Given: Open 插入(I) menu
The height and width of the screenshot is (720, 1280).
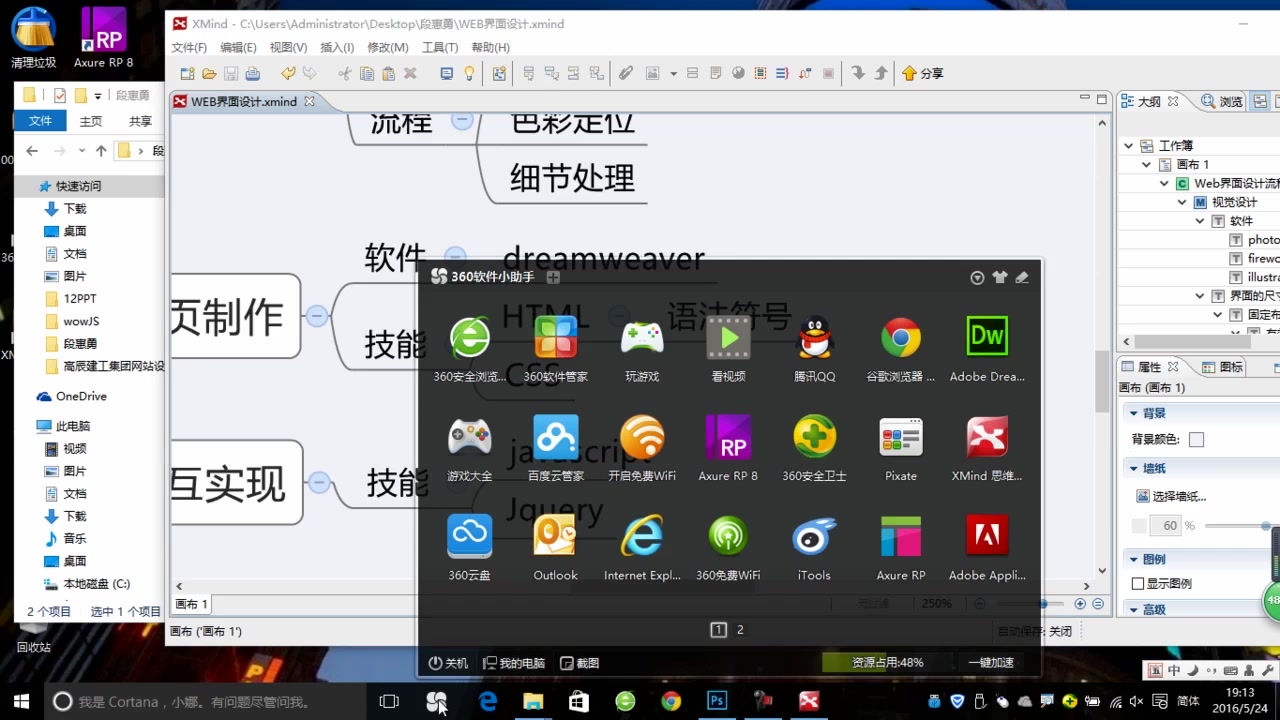Looking at the screenshot, I should coord(337,47).
